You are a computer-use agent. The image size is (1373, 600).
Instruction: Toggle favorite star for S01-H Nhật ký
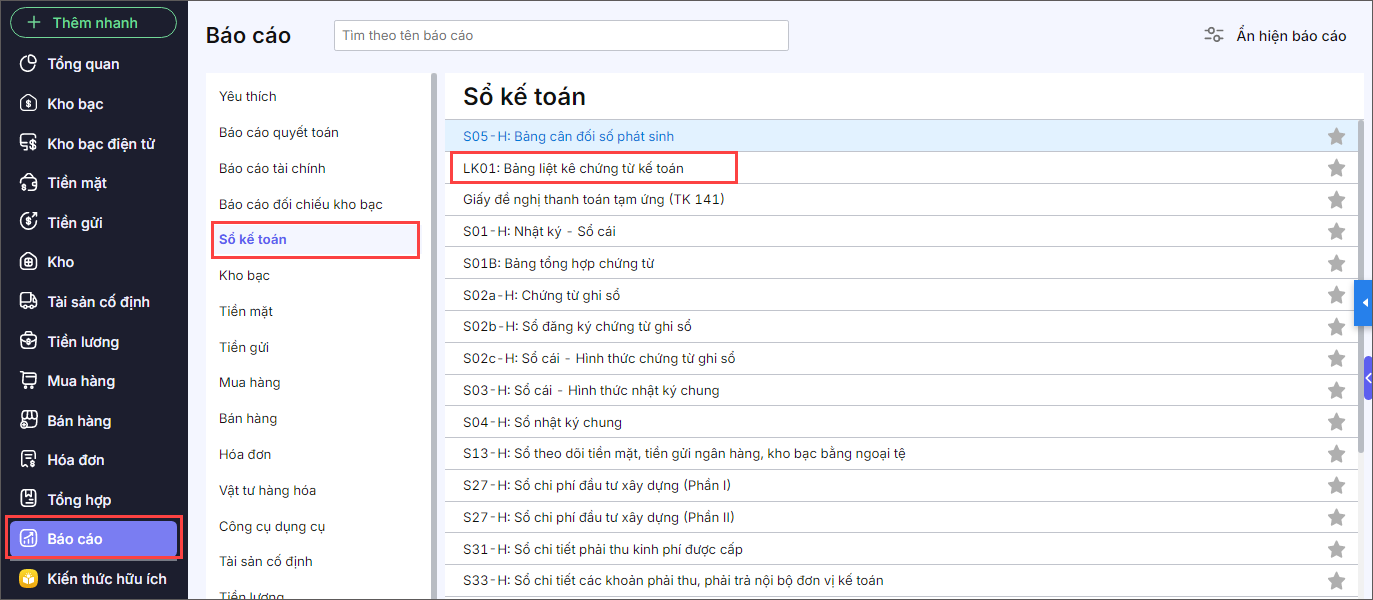1336,231
